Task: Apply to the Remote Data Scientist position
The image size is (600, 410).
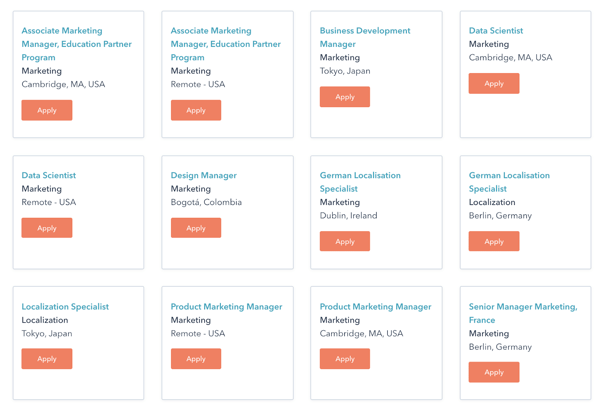Action: [47, 228]
